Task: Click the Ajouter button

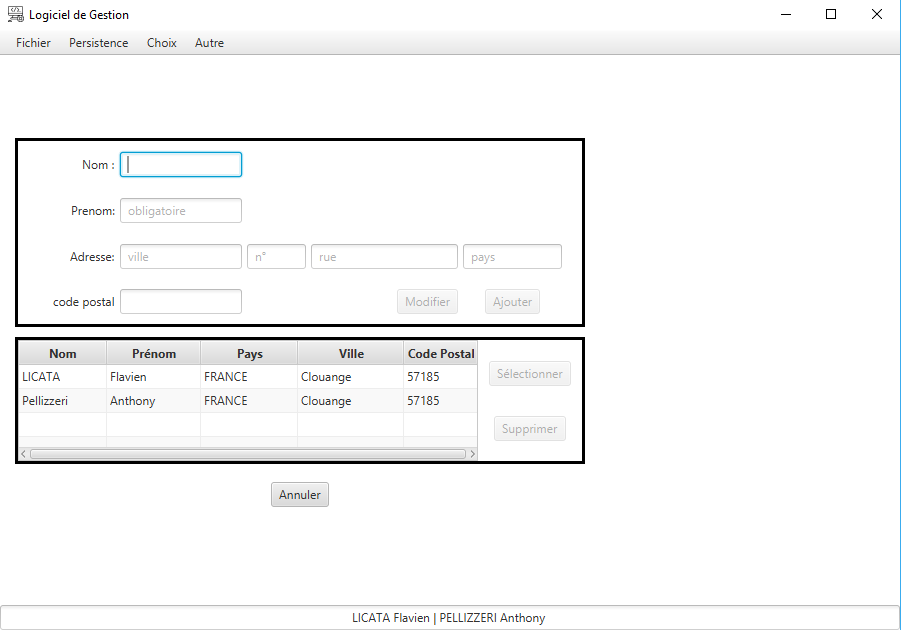Action: [513, 301]
